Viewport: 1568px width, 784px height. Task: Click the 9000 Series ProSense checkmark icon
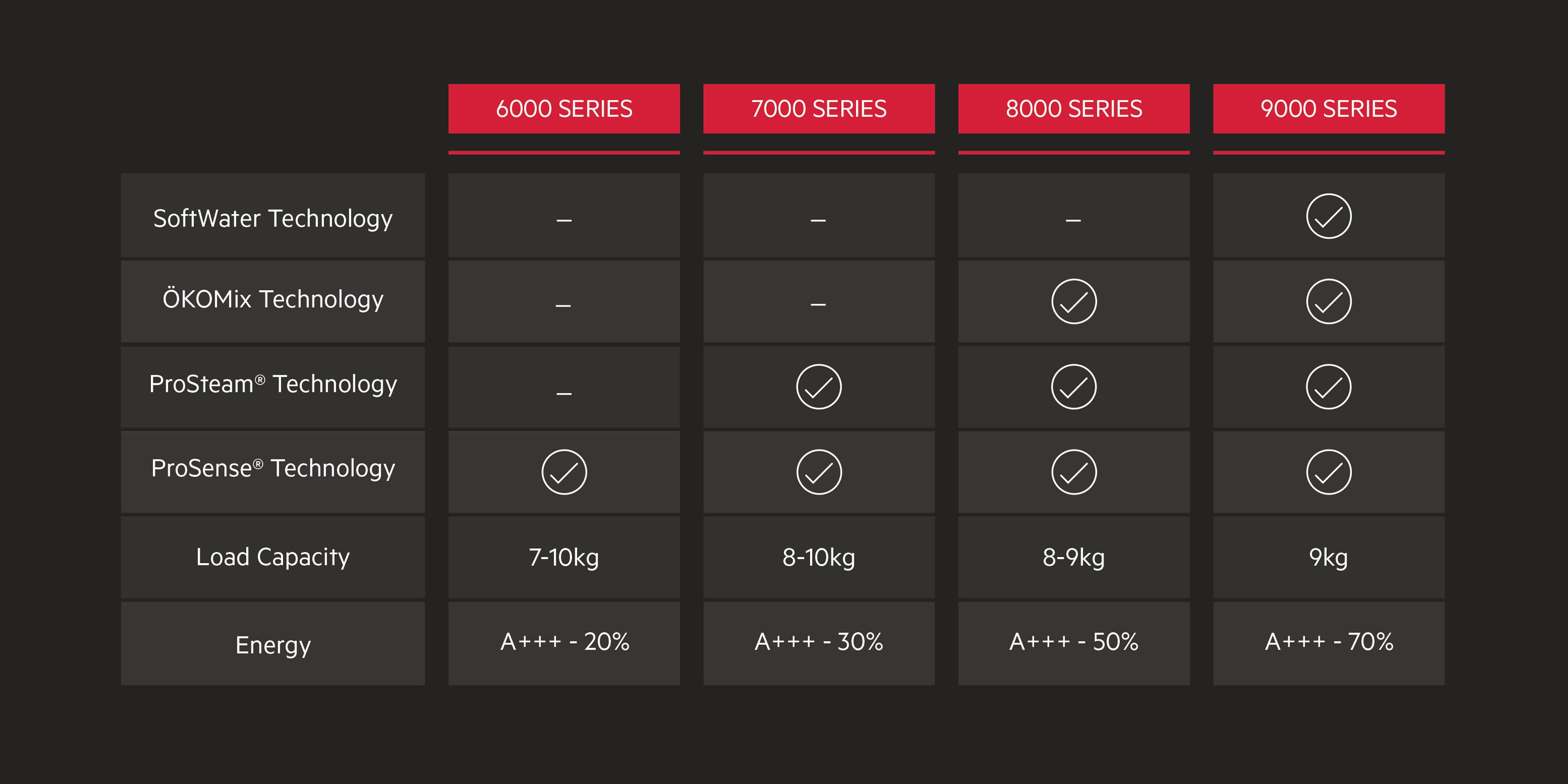1328,471
